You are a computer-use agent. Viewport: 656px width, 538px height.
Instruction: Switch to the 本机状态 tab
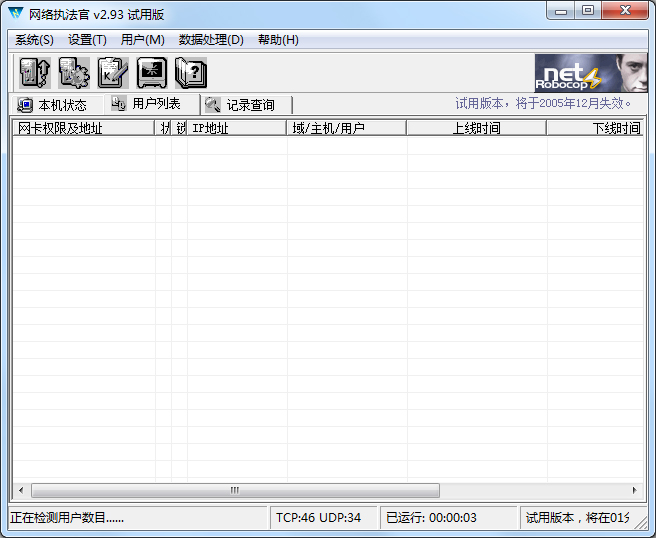coord(53,105)
